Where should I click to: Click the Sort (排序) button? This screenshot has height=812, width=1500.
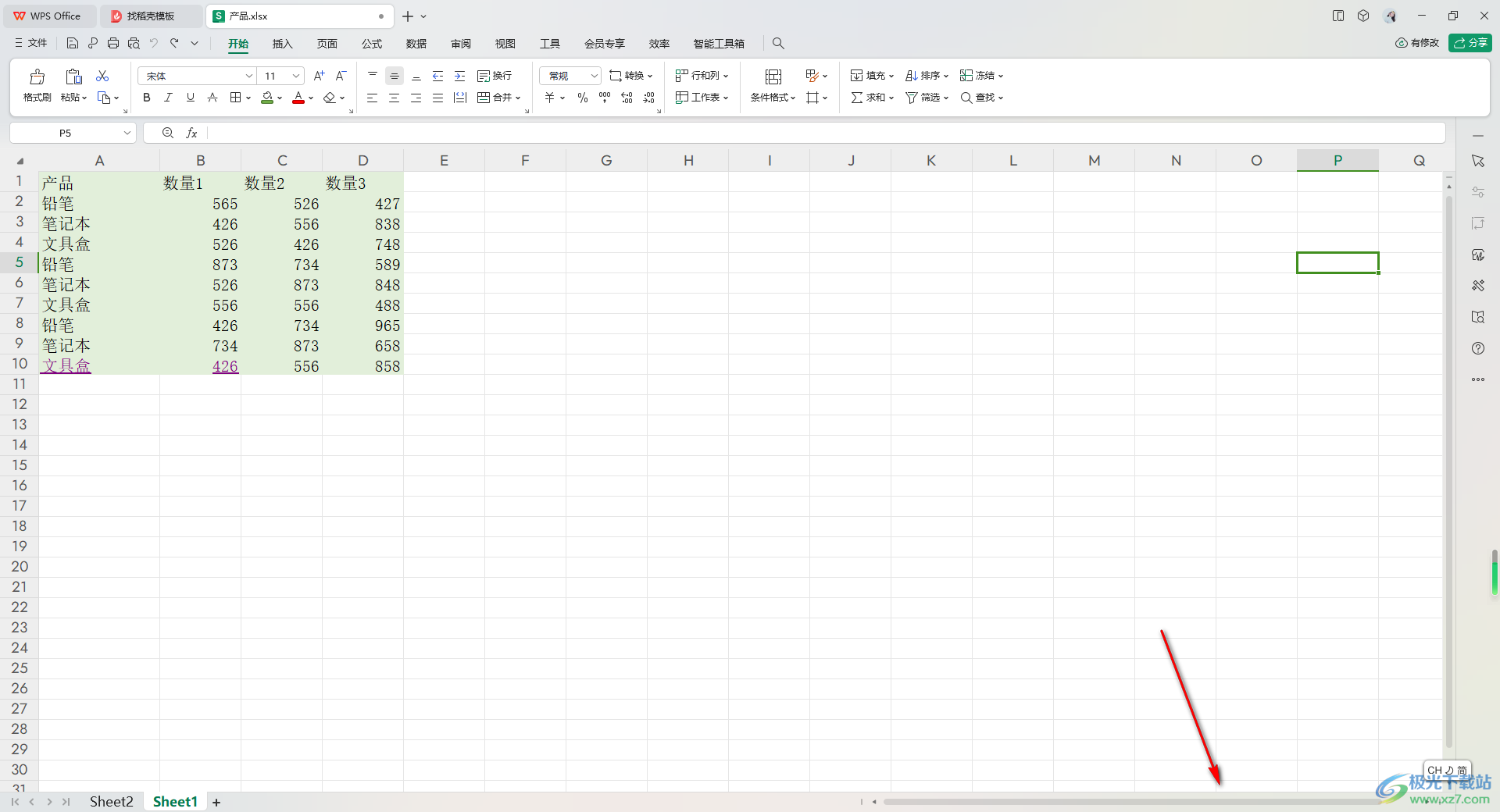pos(927,76)
